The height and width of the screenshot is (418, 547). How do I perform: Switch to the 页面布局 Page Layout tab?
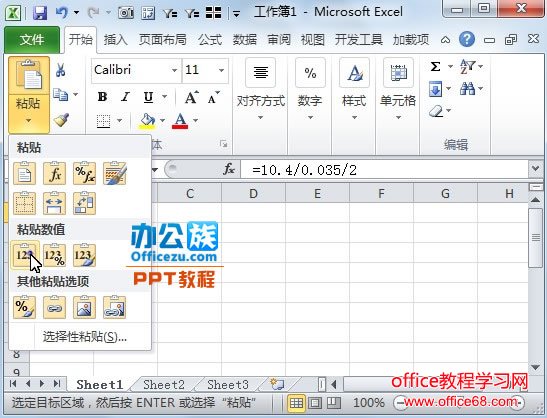(x=162, y=40)
